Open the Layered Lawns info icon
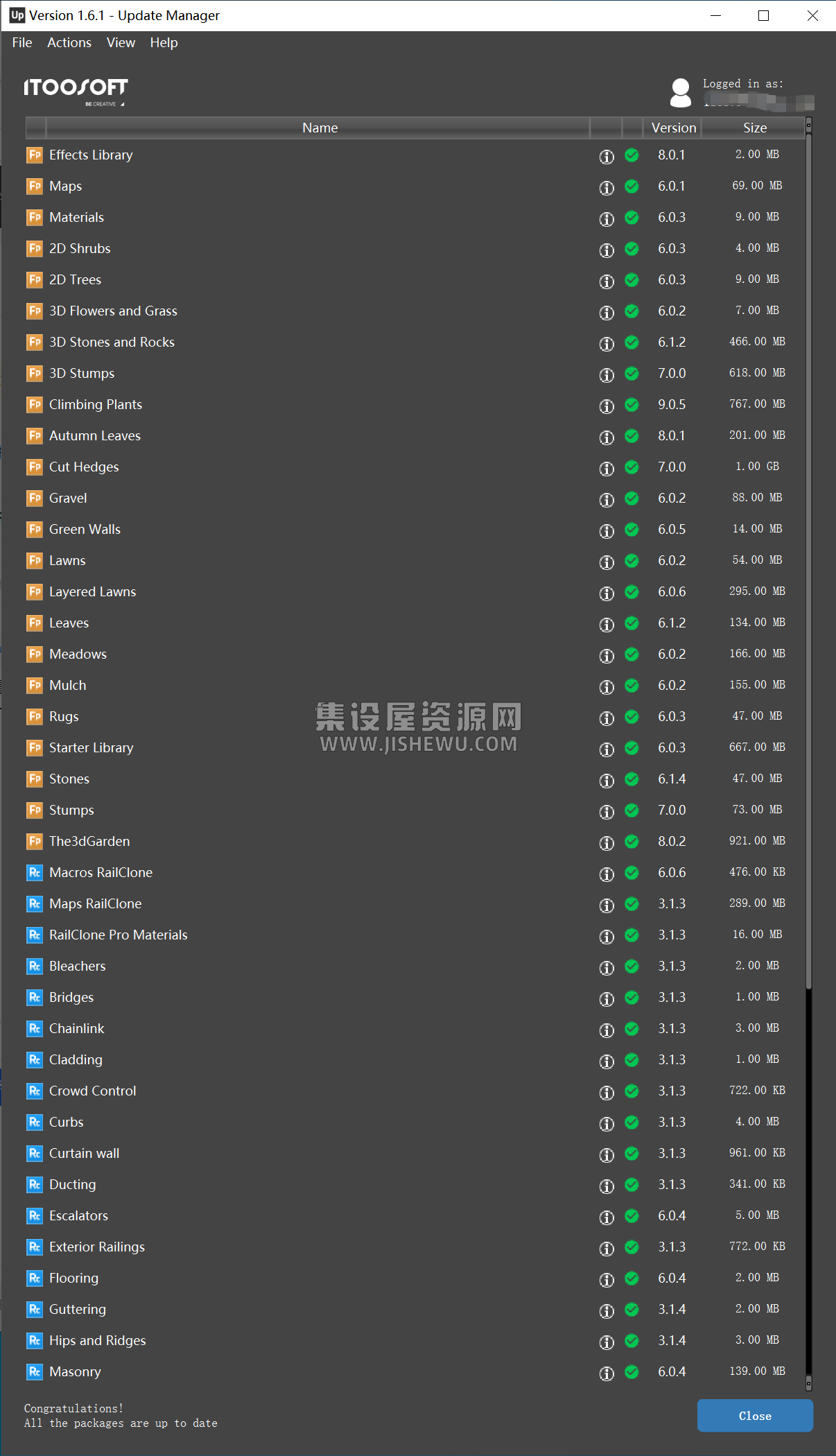 click(x=607, y=593)
